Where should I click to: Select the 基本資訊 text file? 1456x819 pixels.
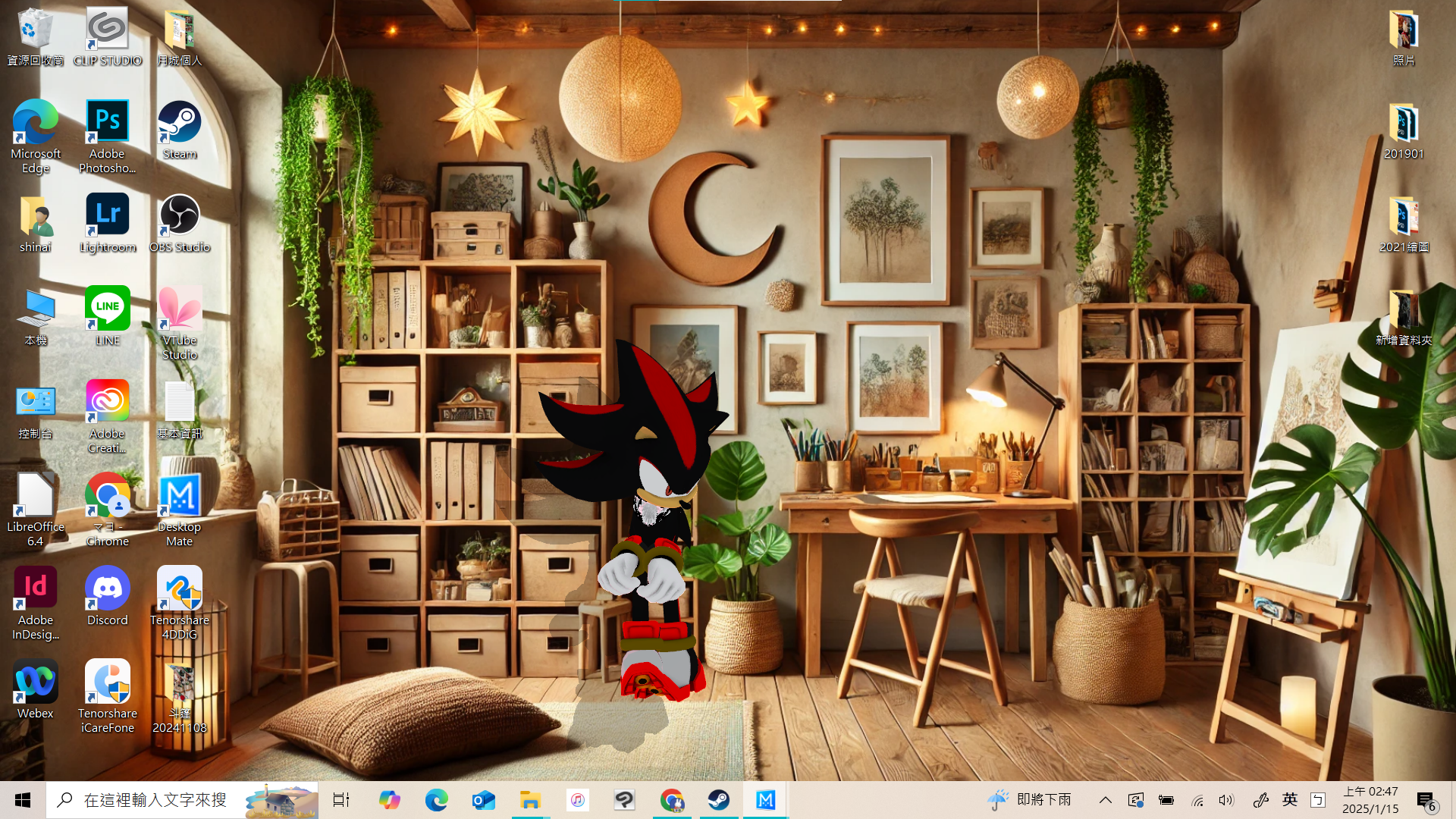pos(180,410)
